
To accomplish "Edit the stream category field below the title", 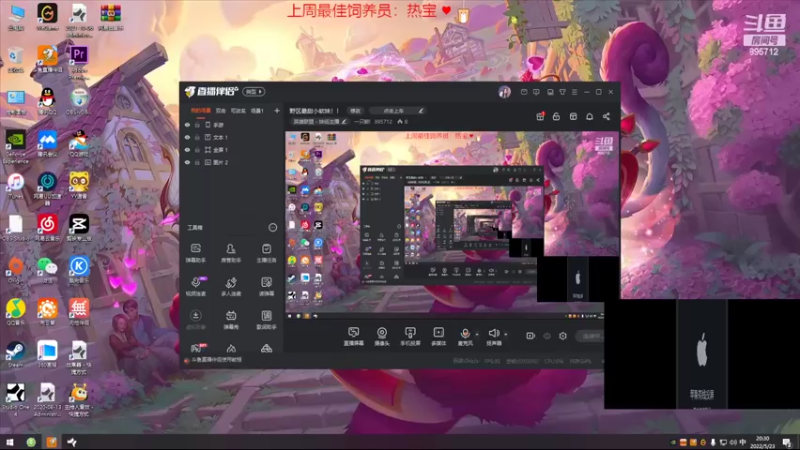I will click(x=319, y=122).
